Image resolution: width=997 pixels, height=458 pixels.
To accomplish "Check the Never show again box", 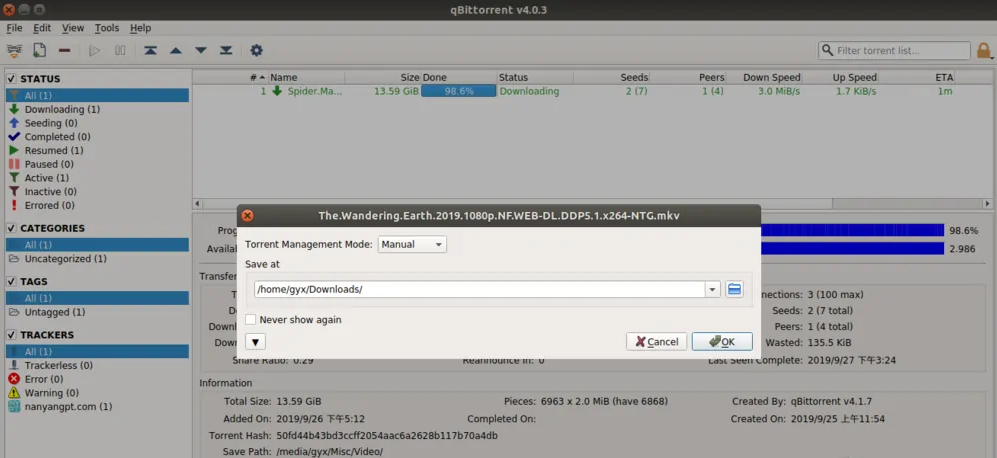I will click(x=251, y=319).
